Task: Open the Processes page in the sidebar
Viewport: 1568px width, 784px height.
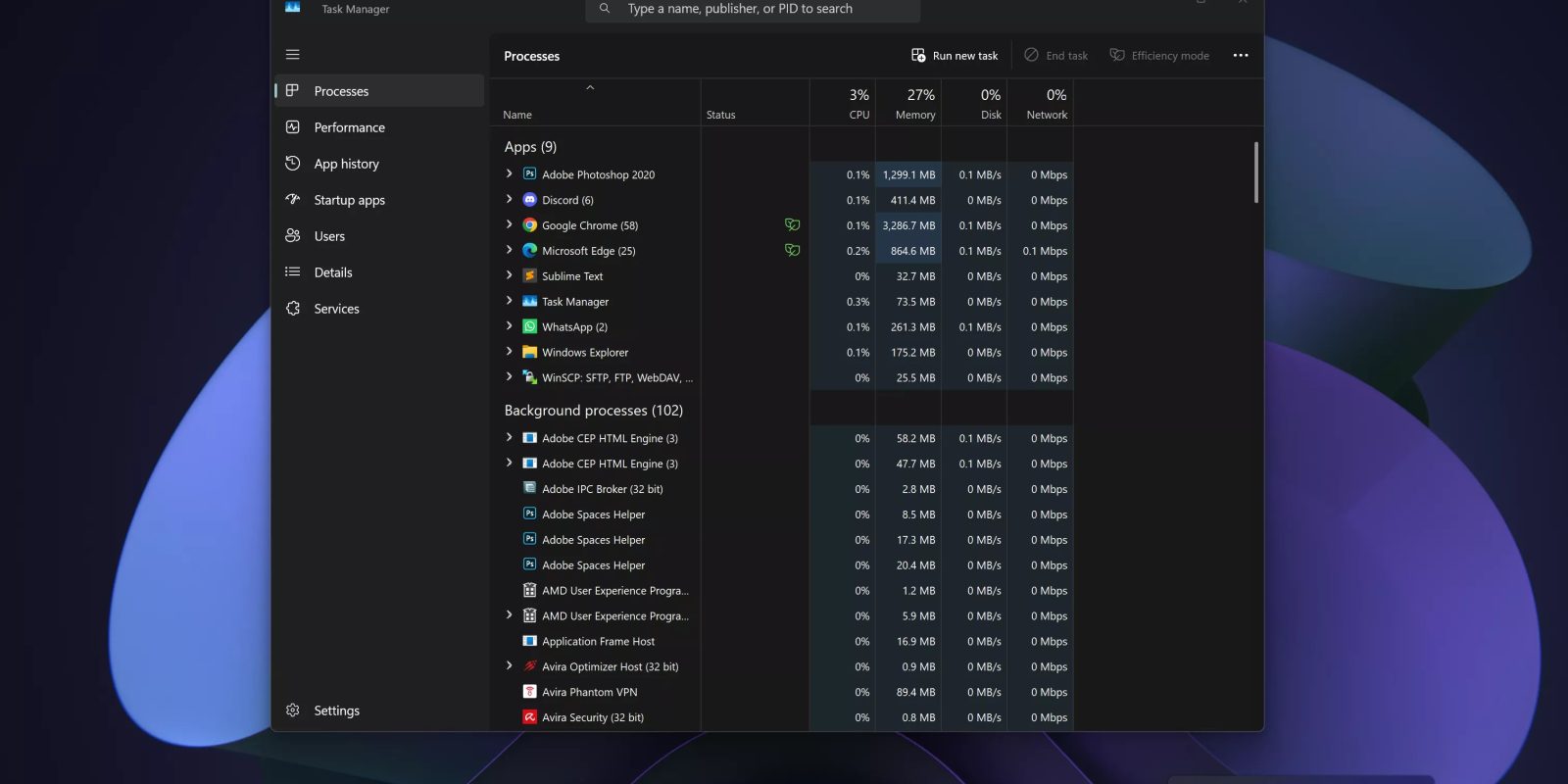Action: pos(379,91)
